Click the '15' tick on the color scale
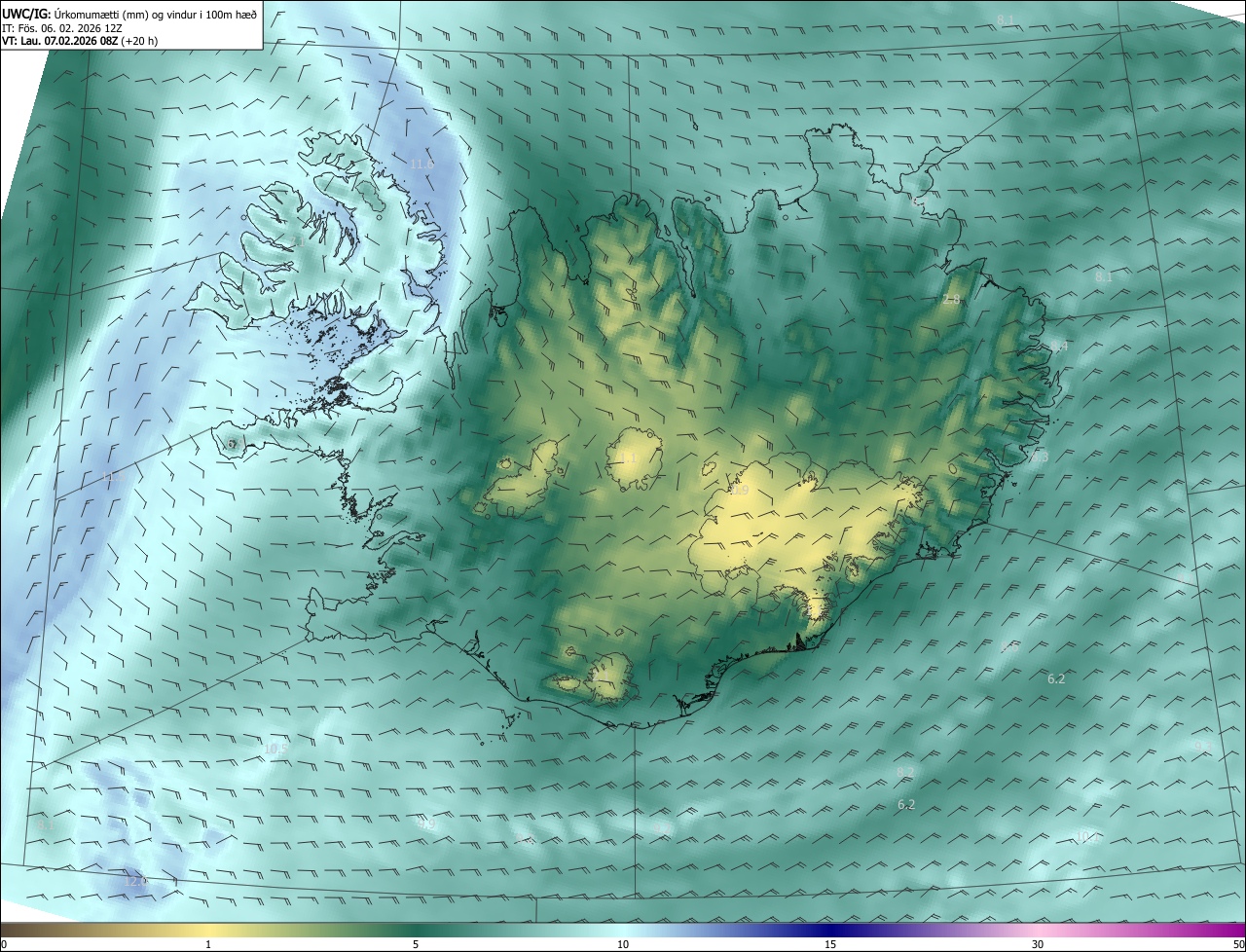The width and height of the screenshot is (1246, 952). point(830,944)
